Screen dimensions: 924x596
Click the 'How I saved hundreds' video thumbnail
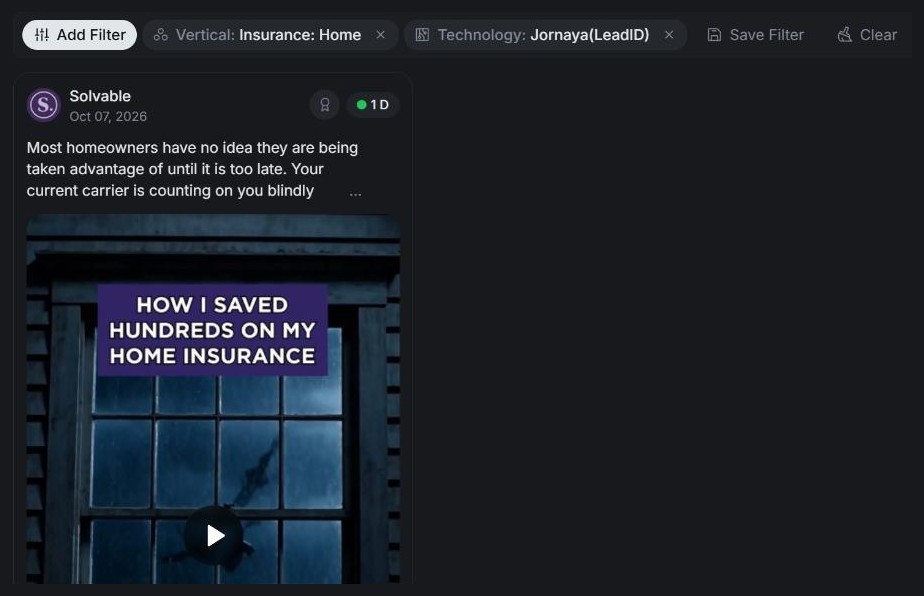(213, 399)
